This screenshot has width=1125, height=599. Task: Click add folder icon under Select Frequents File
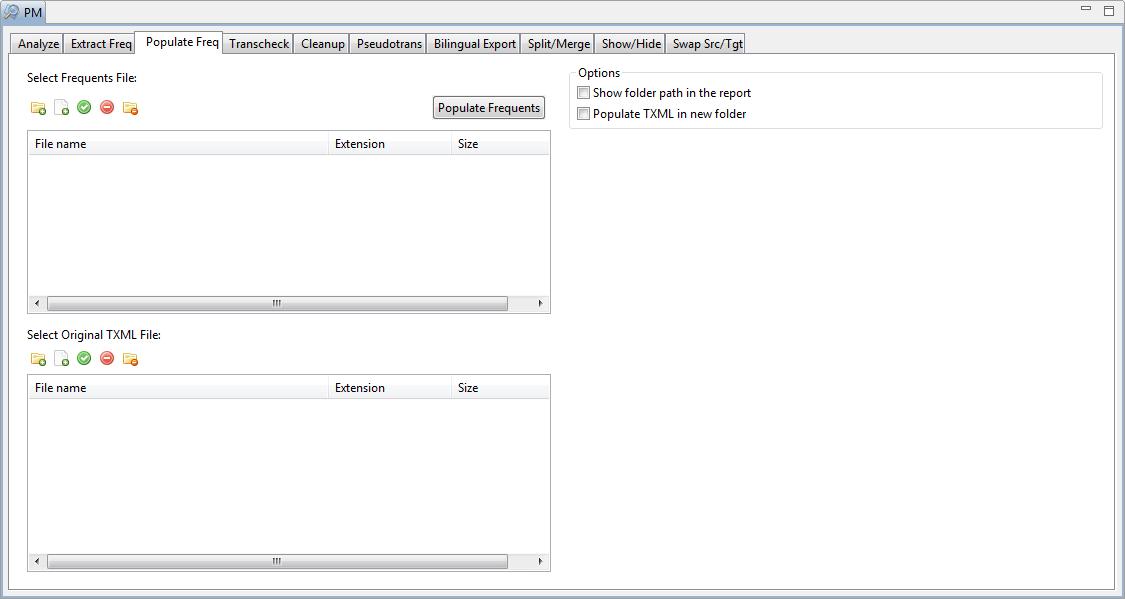[38, 108]
